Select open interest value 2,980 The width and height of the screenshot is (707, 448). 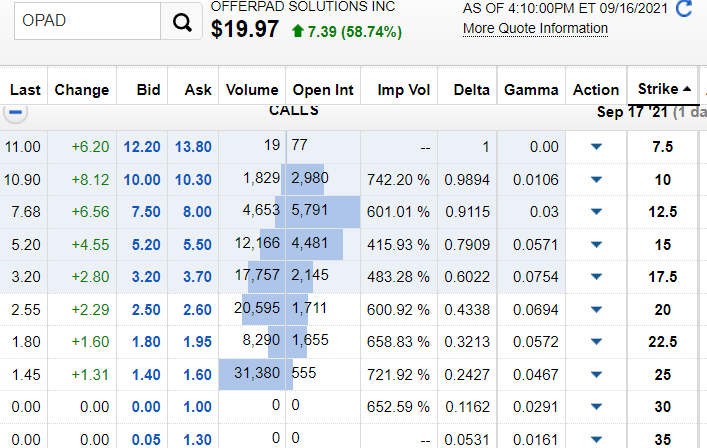pos(310,178)
